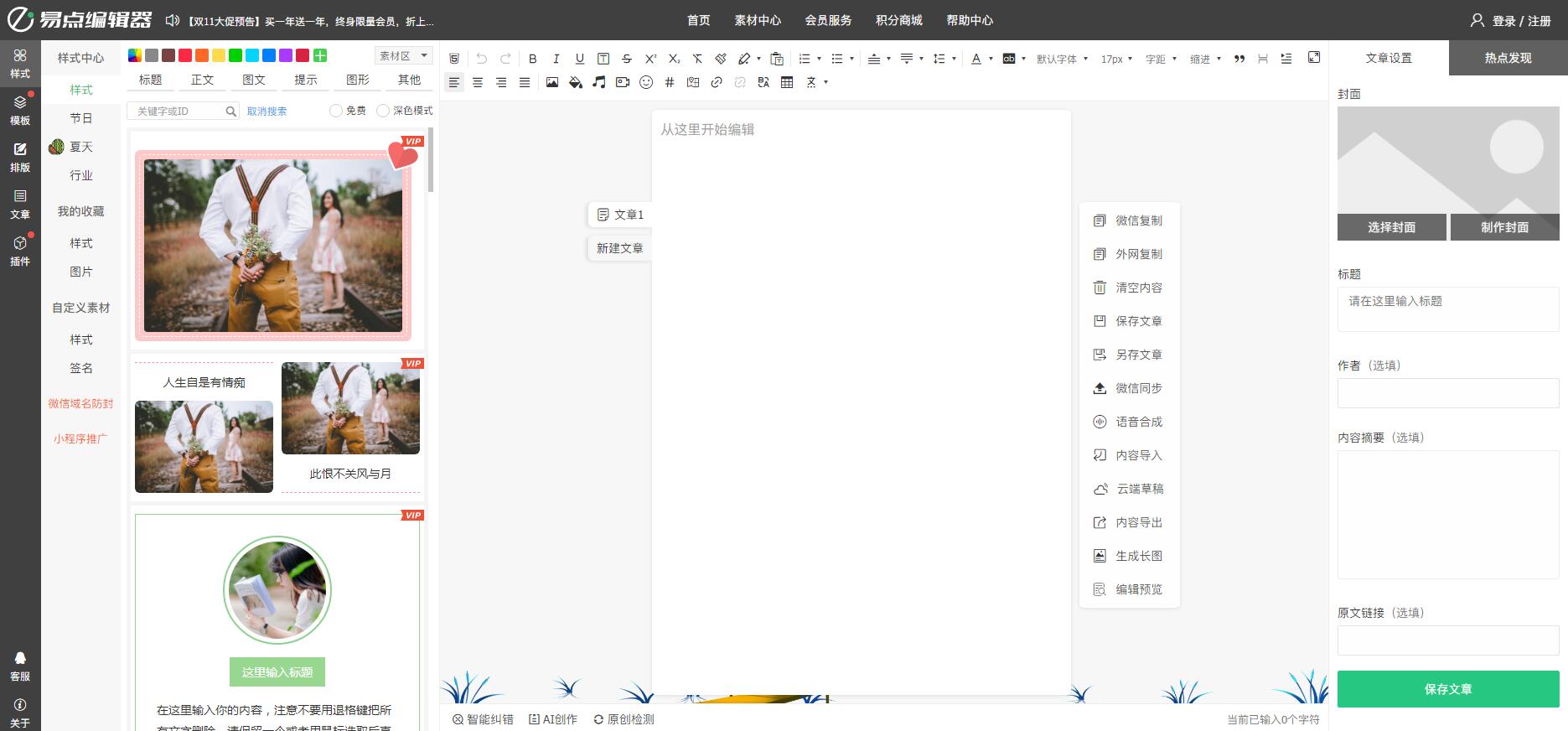Expand the 默认字体 font dropdown

click(x=1062, y=59)
